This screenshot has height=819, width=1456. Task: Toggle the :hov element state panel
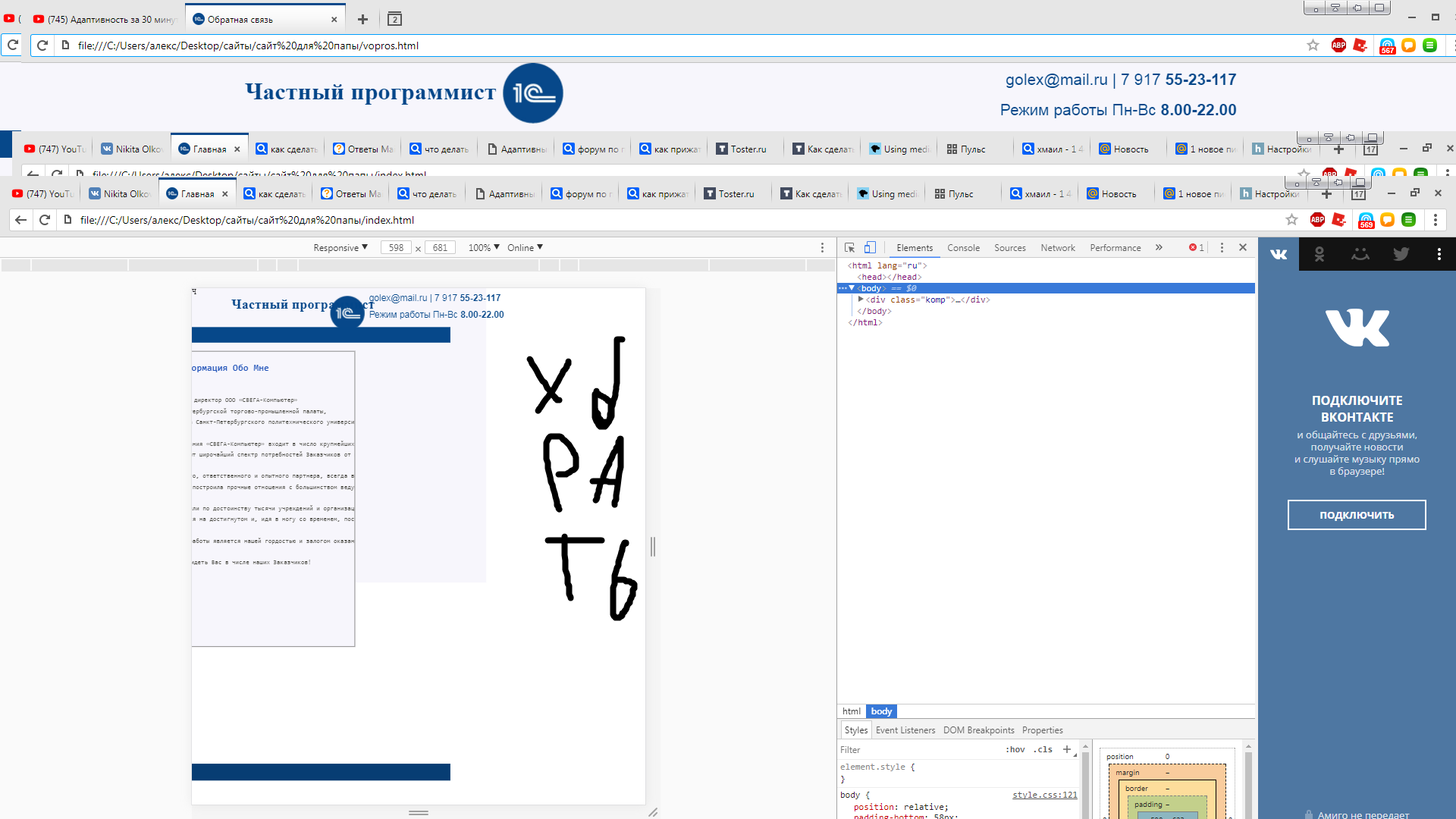click(x=1015, y=749)
